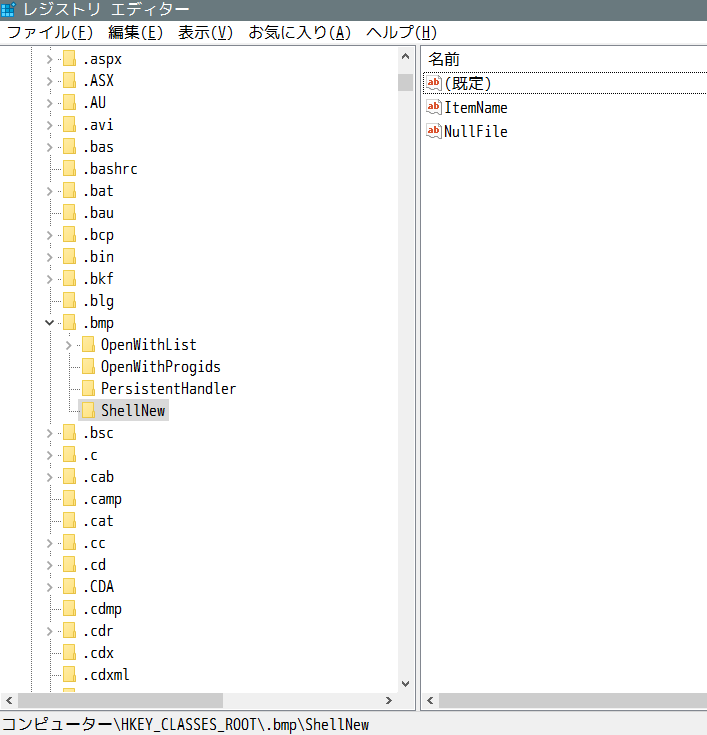Select the .cab key label

98,477
